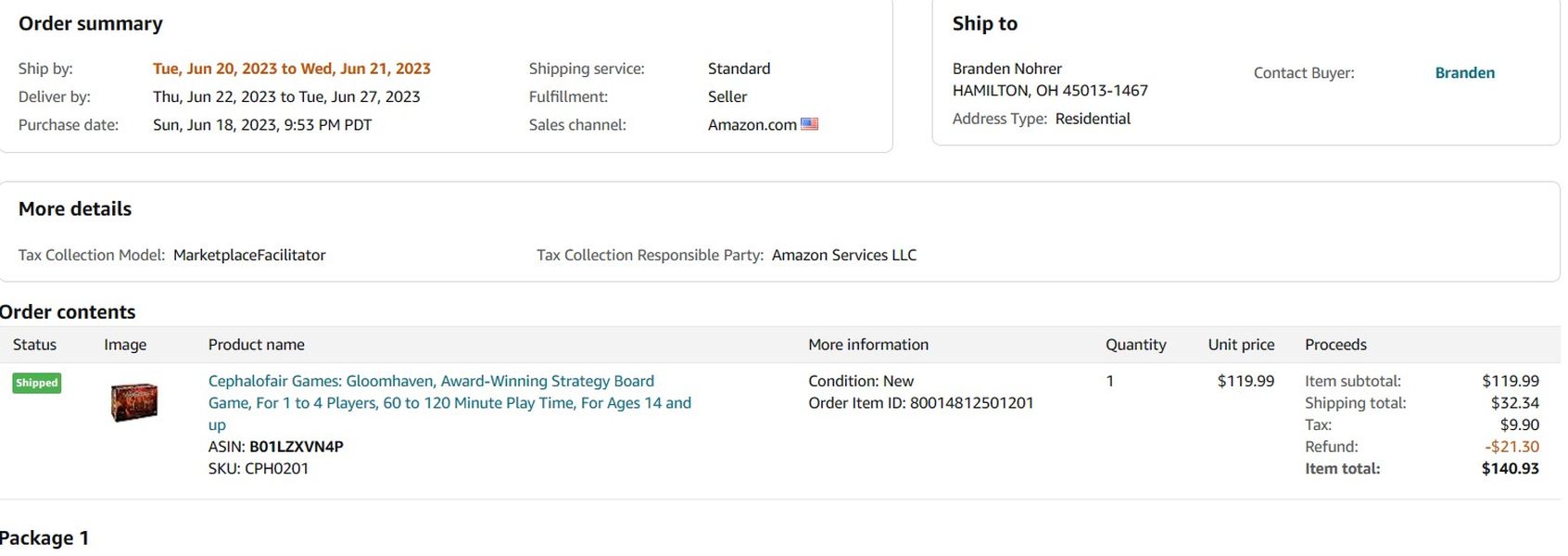The image size is (1568, 556).
Task: Click the SKU CPH0201 text
Action: (x=276, y=469)
